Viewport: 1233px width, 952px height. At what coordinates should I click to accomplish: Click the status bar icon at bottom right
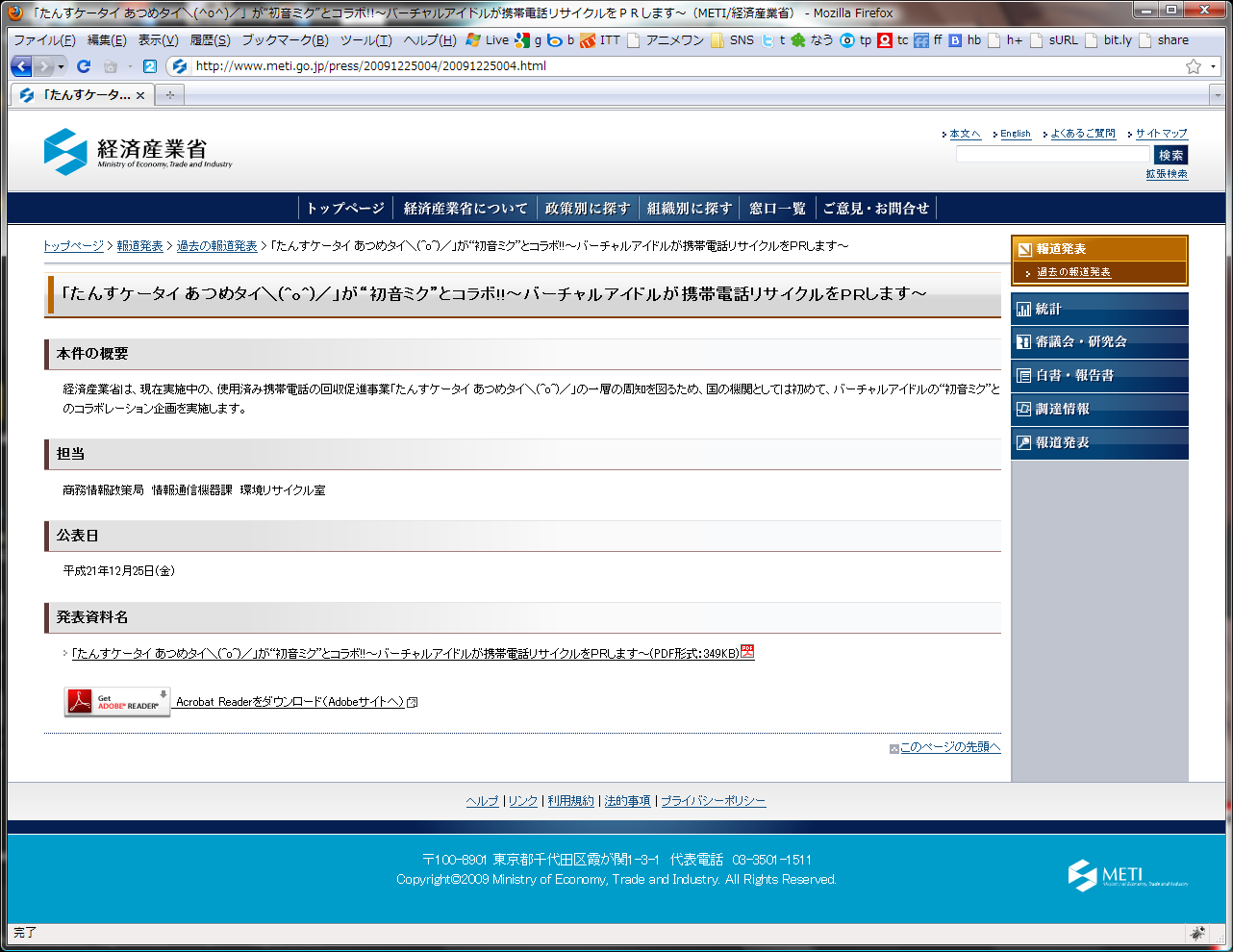[1197, 933]
